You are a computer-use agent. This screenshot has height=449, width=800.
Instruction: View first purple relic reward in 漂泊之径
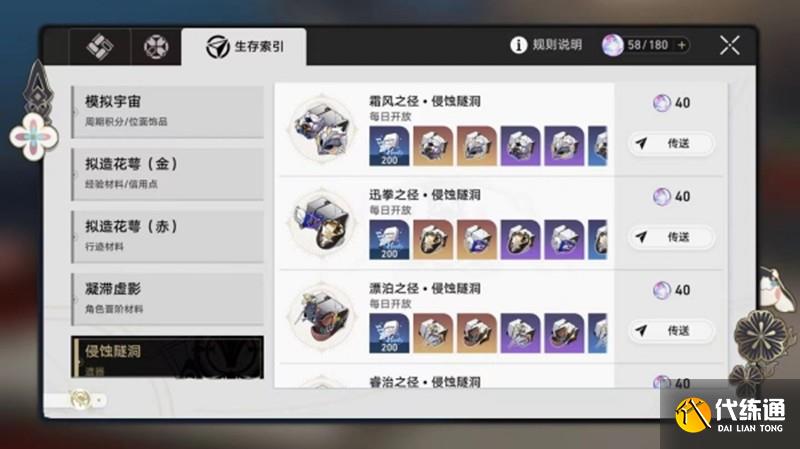(x=520, y=333)
